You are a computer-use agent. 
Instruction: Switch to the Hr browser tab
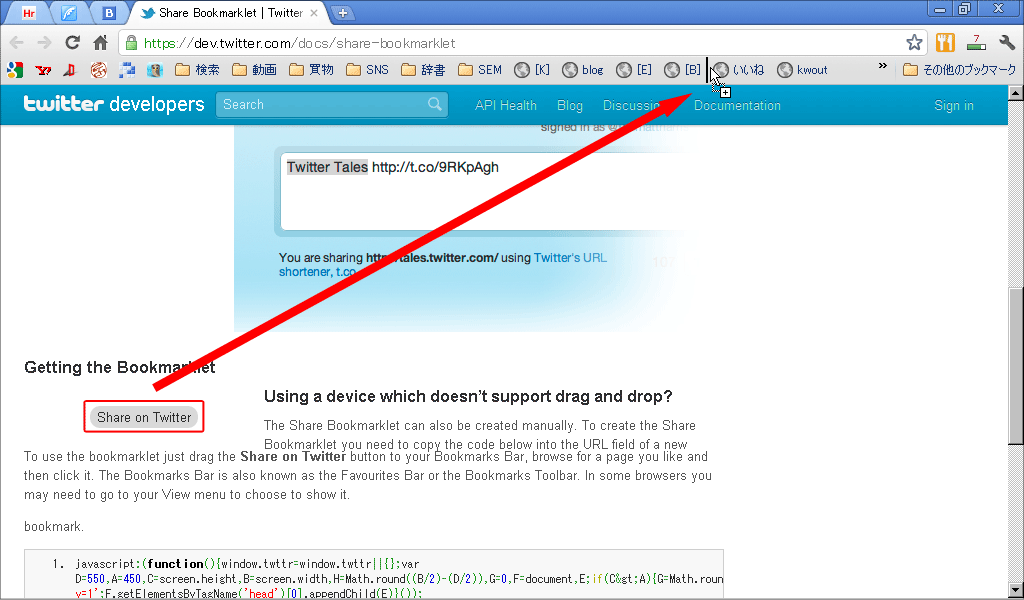29,12
